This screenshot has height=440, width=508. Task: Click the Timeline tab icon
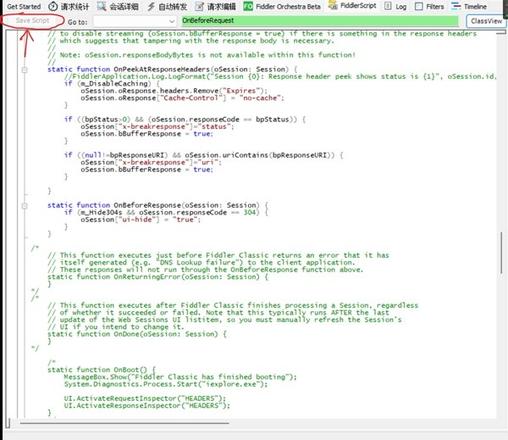point(455,6)
